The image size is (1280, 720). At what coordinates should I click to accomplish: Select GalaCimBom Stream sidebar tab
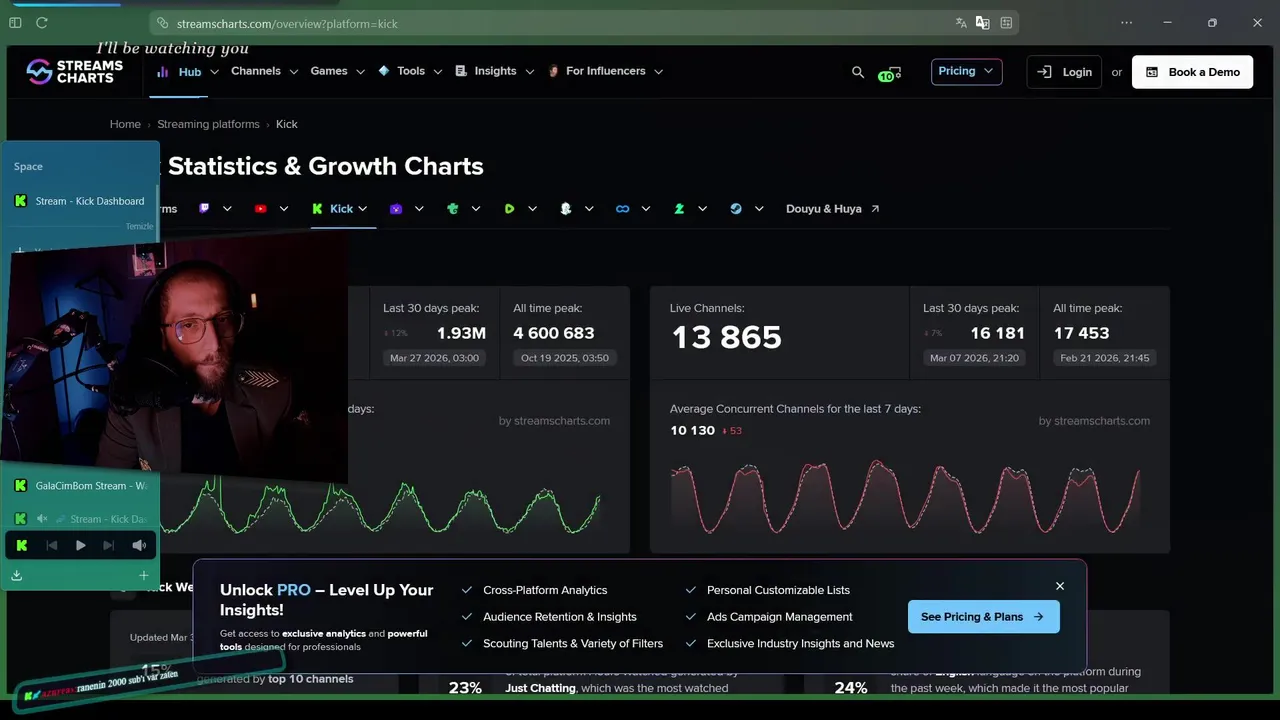[80, 486]
